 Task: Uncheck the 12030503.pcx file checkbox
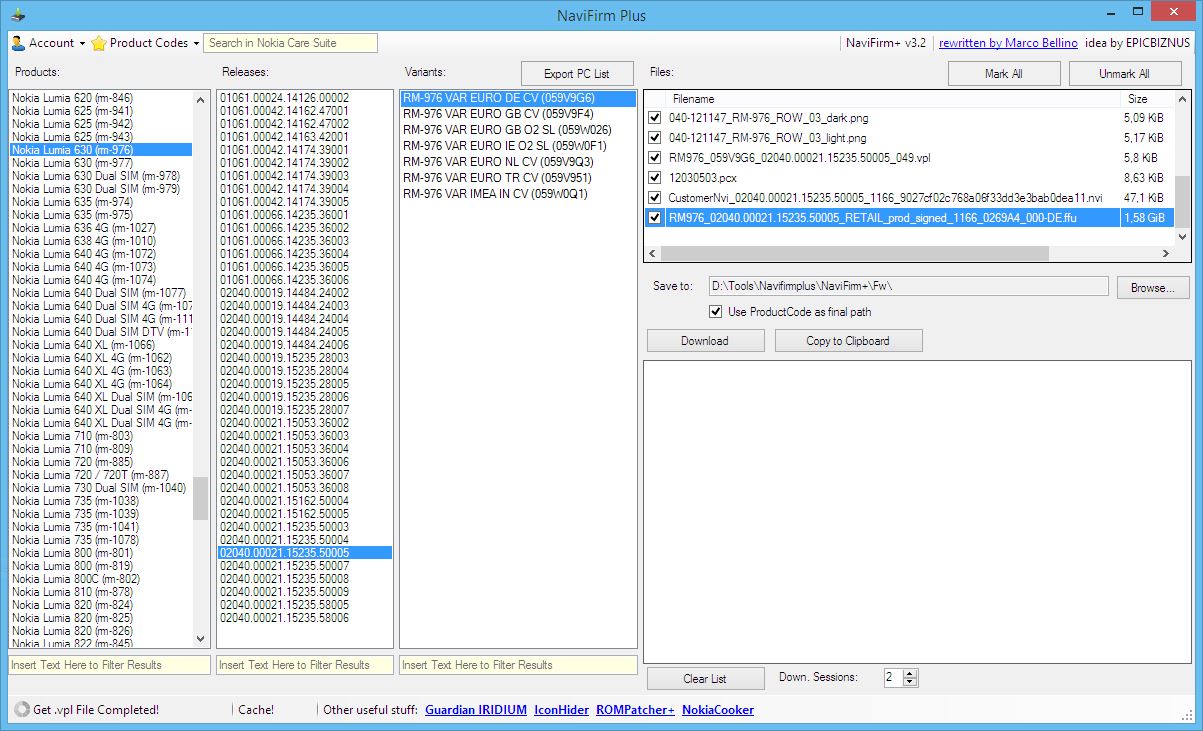tap(655, 178)
